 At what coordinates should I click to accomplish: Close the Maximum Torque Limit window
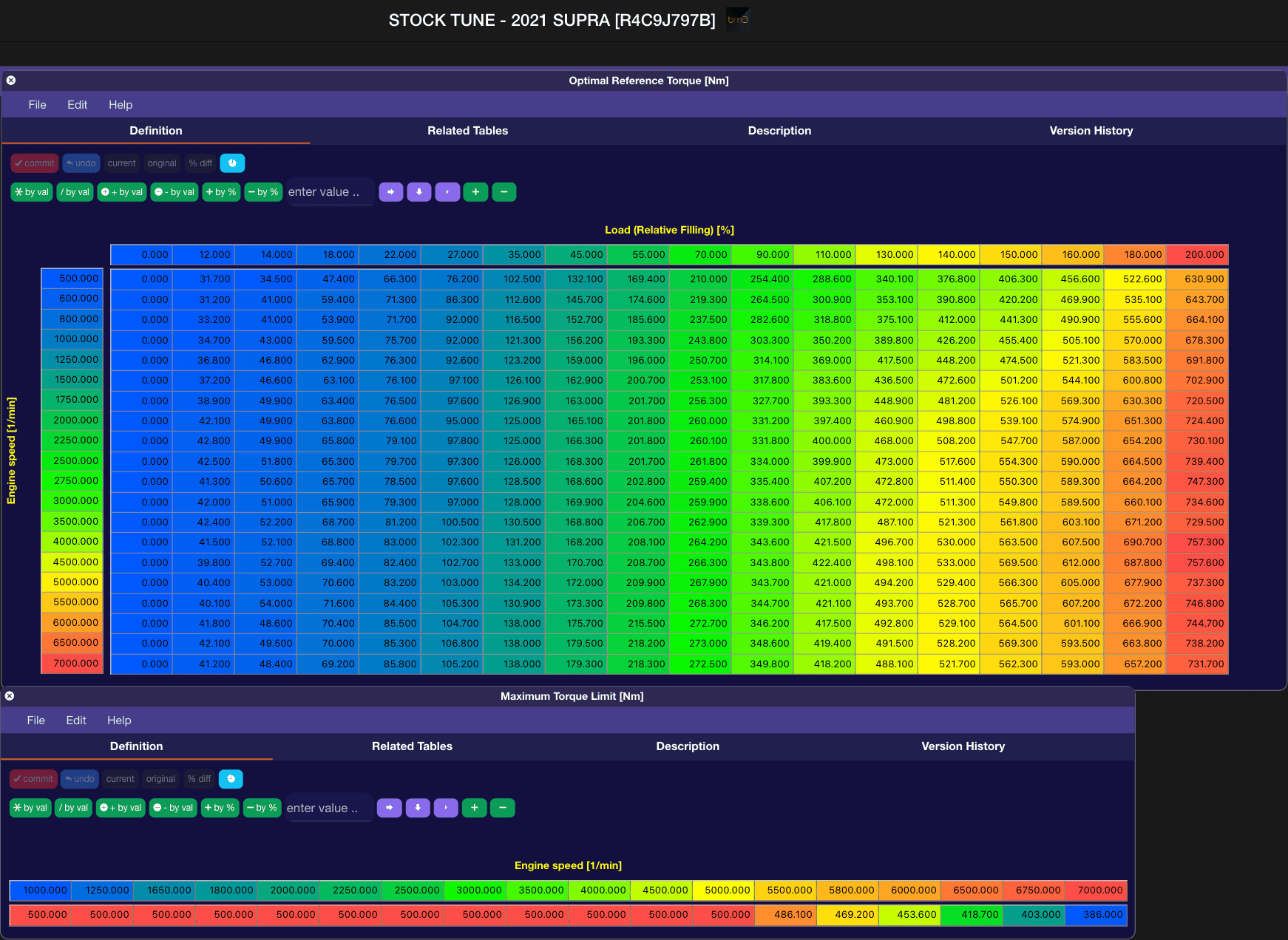point(10,696)
